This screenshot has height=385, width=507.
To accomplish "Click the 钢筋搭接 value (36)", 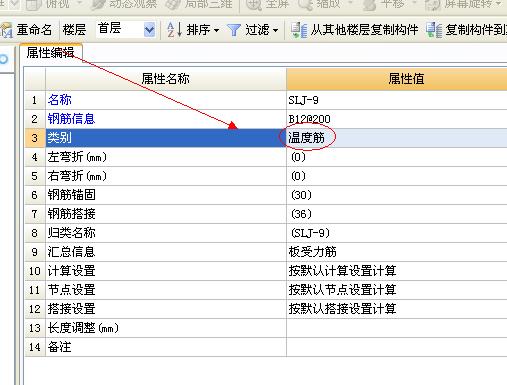I will pos(301,214).
